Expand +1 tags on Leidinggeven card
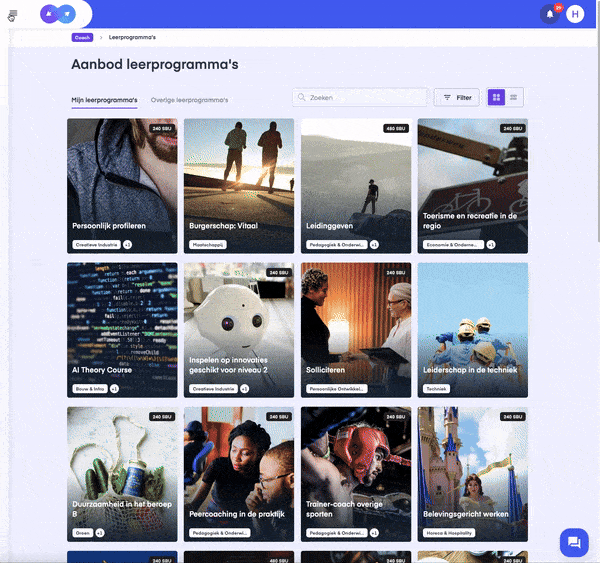 click(374, 245)
